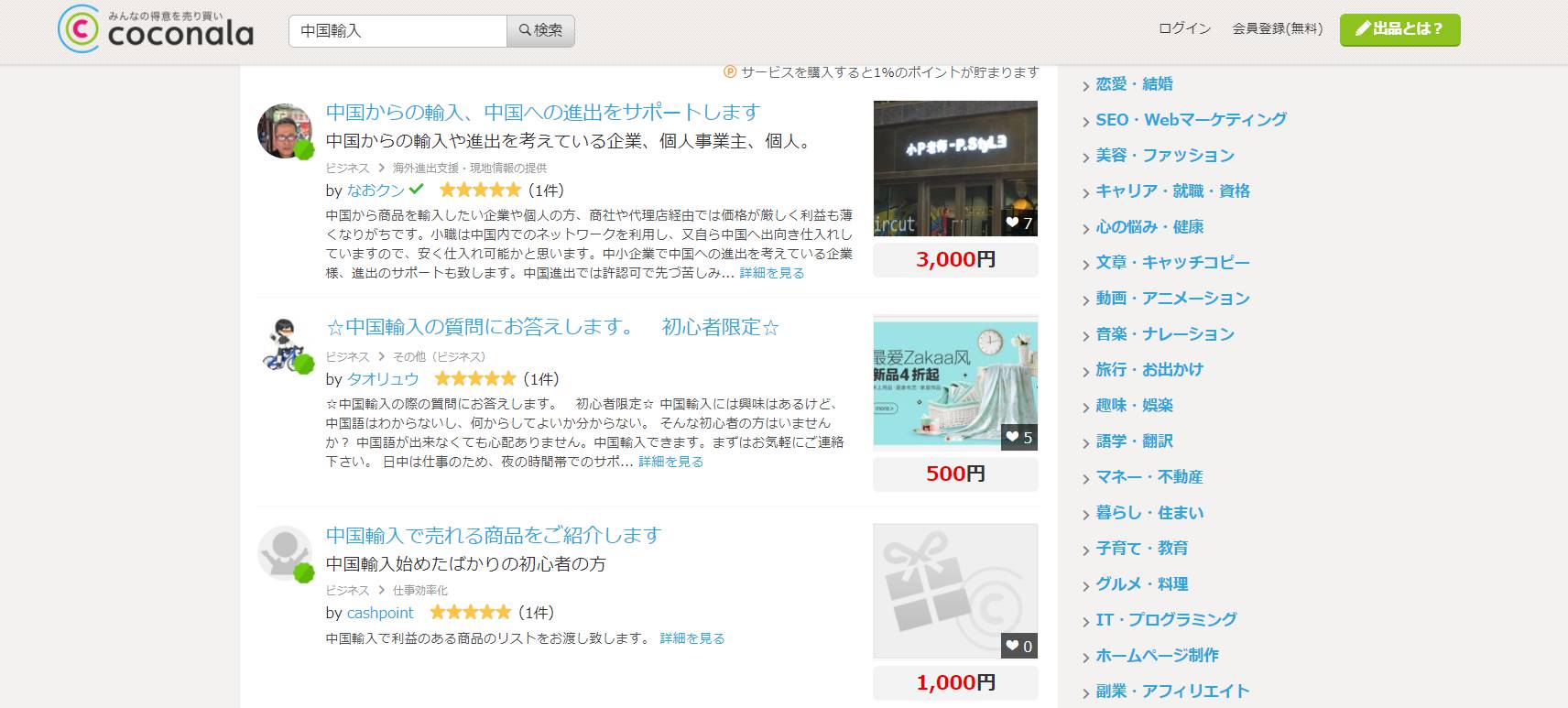The height and width of the screenshot is (708, 1568).
Task: Open listing 中国からの輸入、中国への進出をサポートします
Action: [x=543, y=112]
